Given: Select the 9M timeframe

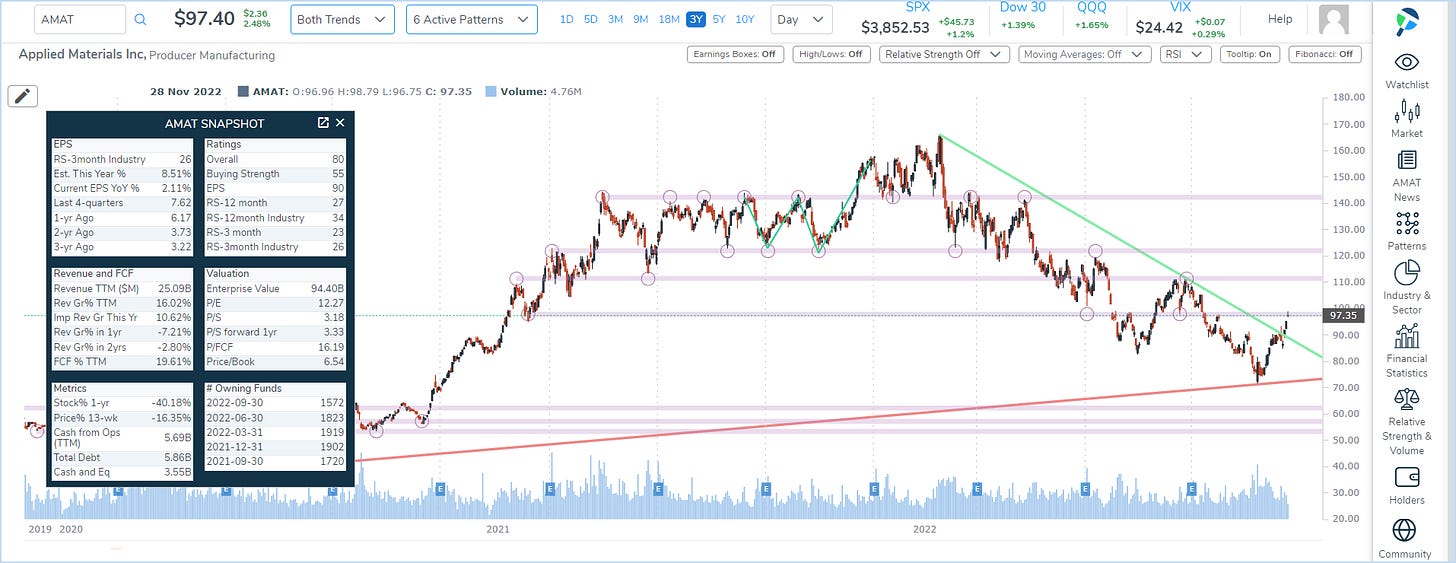Looking at the screenshot, I should point(641,19).
